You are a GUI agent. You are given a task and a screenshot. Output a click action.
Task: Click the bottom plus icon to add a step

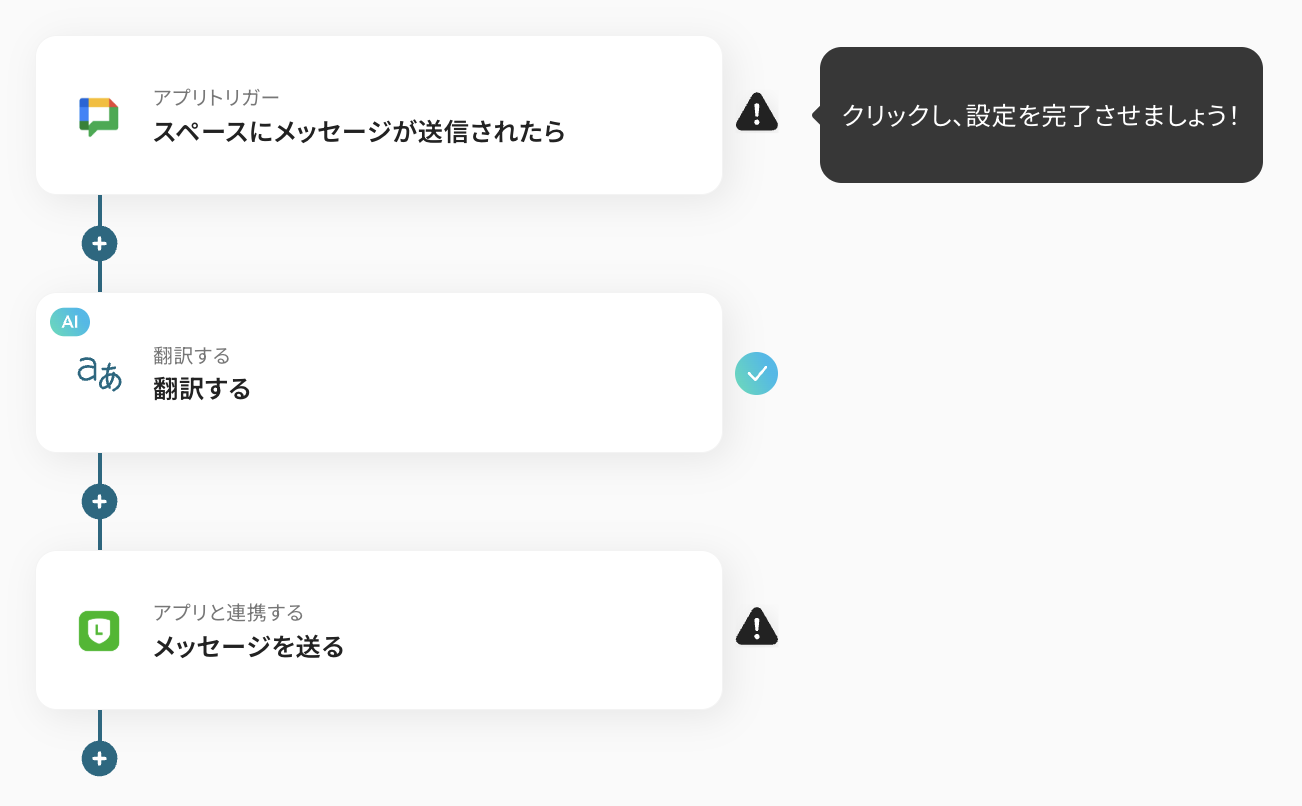(x=99, y=758)
